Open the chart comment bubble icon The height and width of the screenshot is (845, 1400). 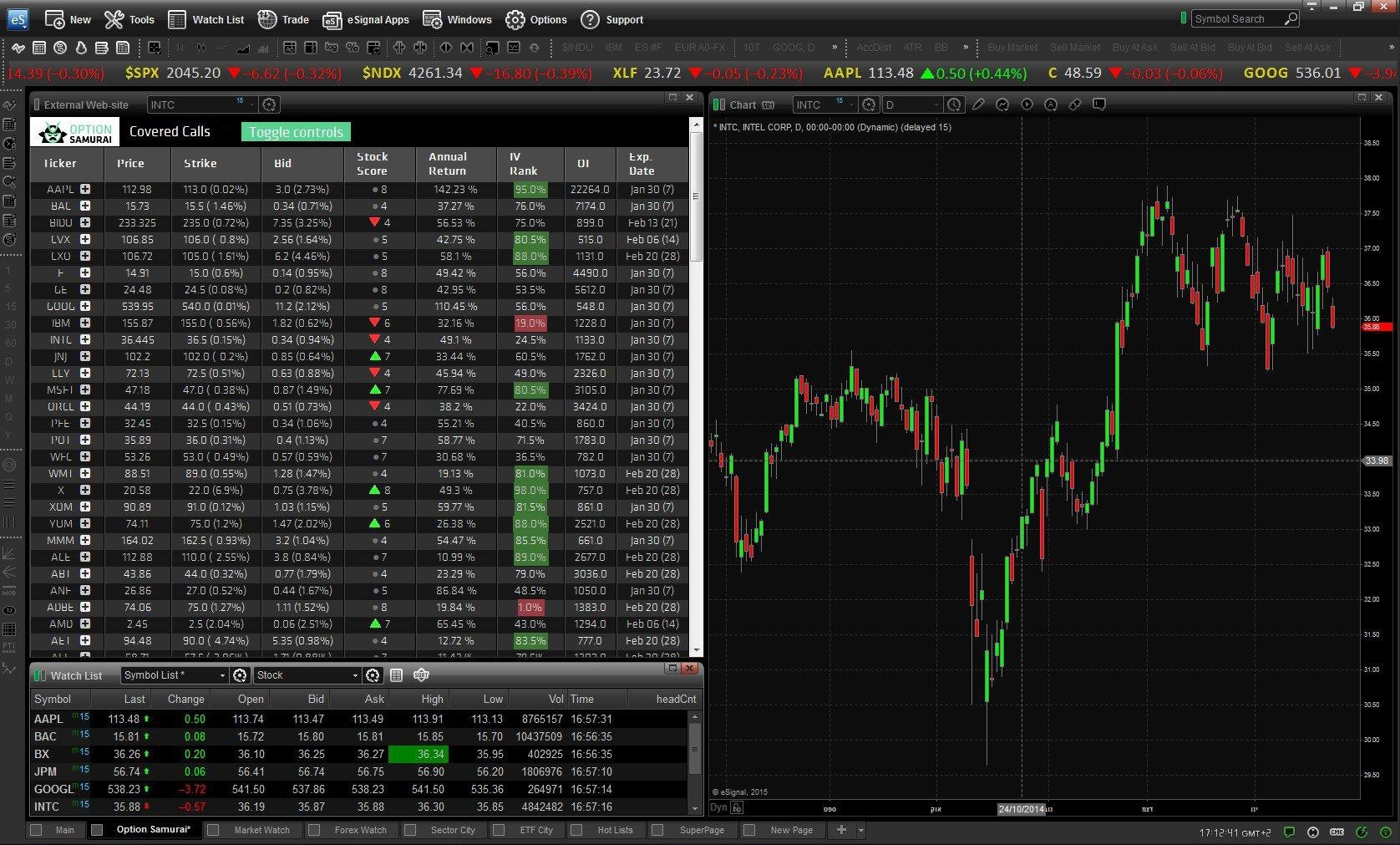(1099, 104)
